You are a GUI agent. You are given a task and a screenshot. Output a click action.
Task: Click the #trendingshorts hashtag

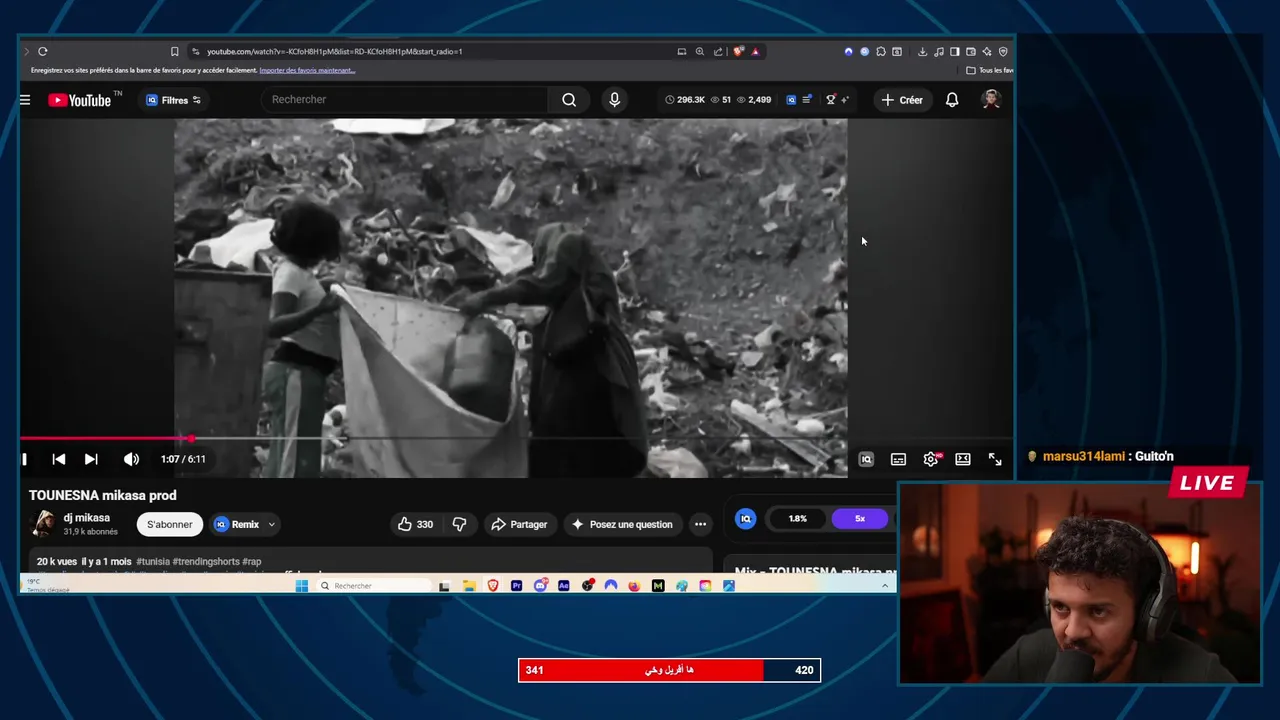click(206, 562)
